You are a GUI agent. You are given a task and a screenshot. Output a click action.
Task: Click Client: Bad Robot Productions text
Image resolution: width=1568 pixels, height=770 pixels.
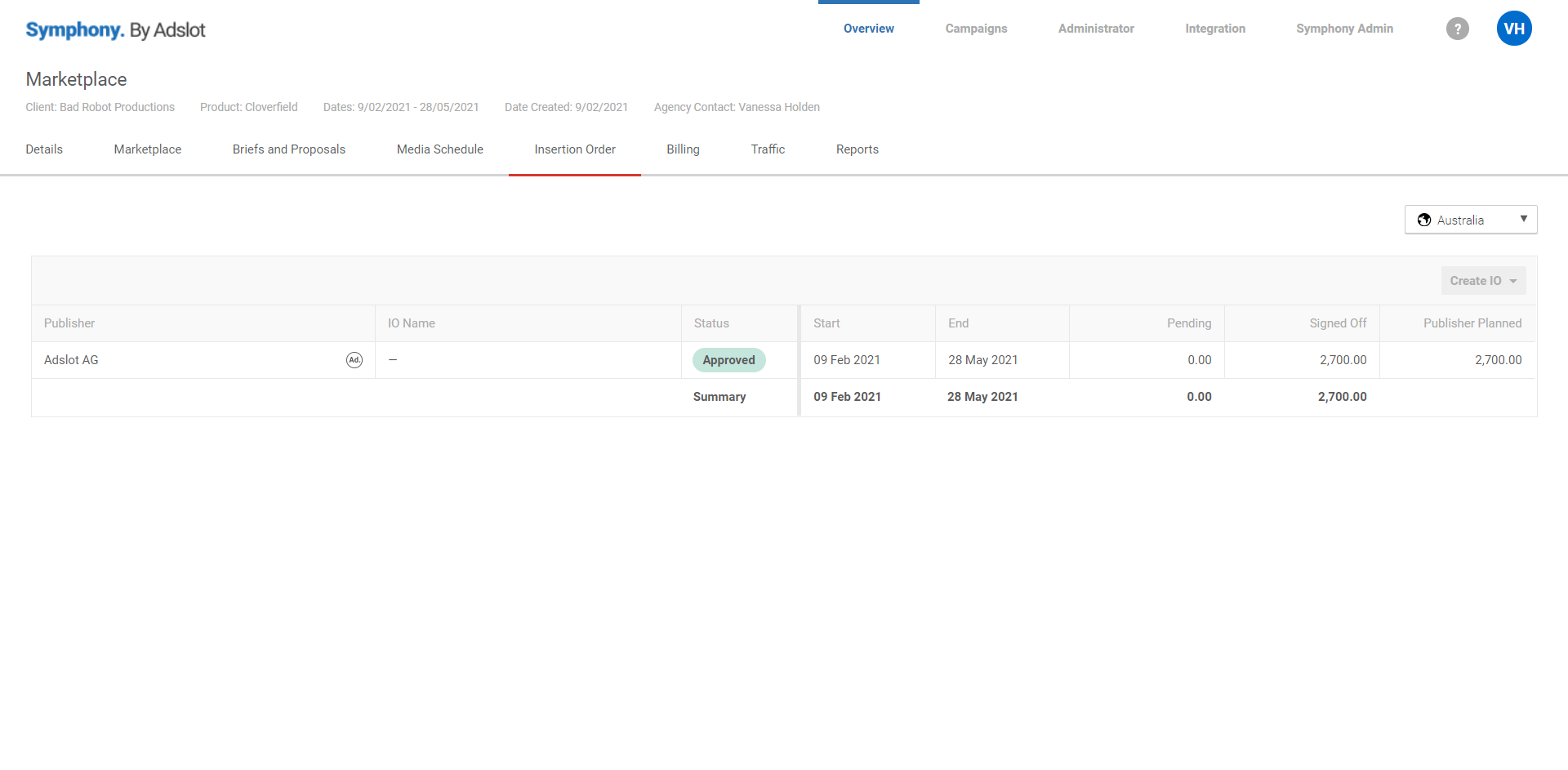click(x=100, y=107)
